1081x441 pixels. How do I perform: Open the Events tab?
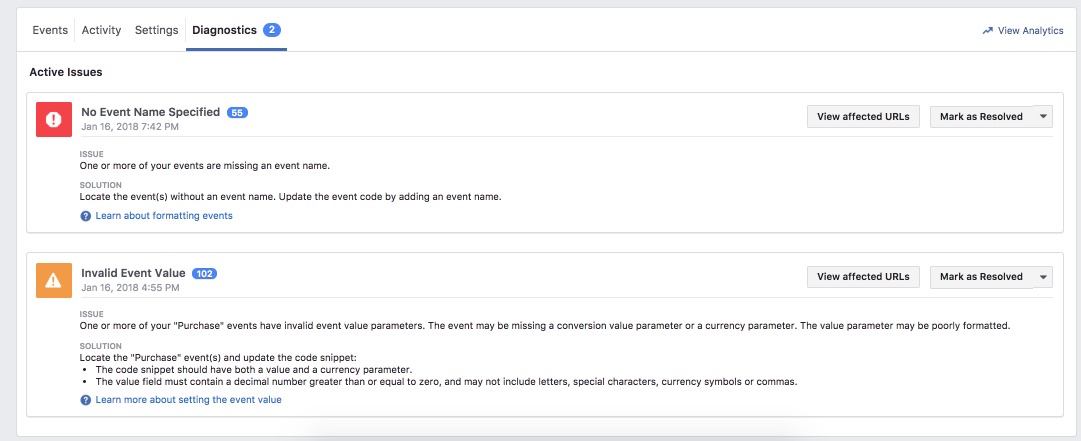point(50,30)
